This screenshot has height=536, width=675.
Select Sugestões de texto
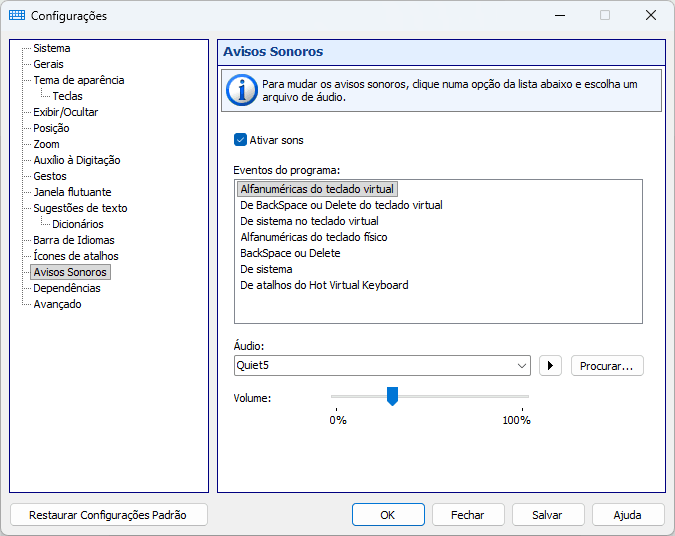(x=80, y=208)
